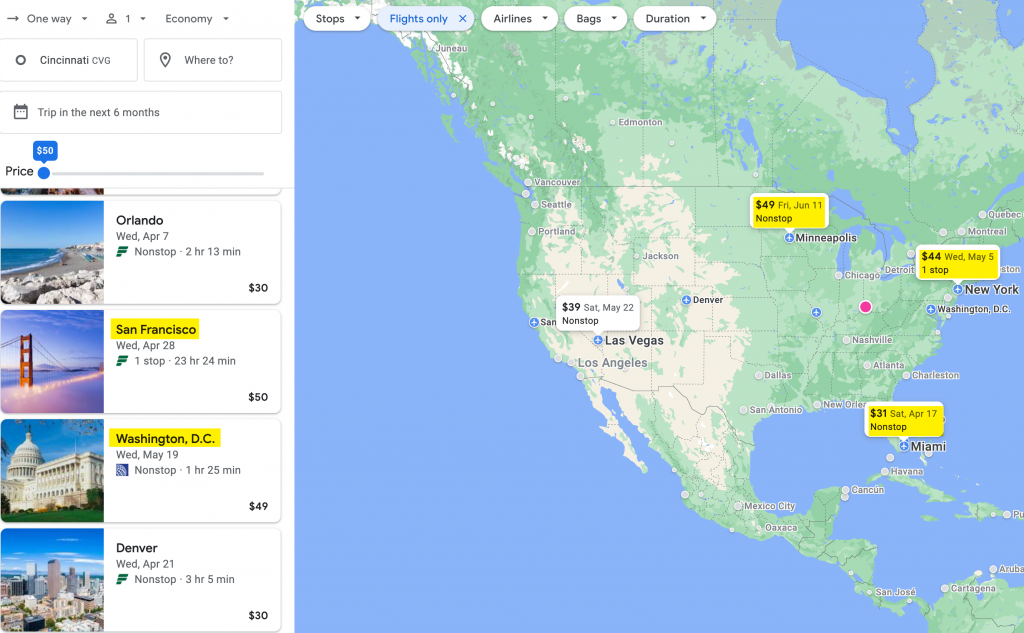Click the Havana city dot on map

pyautogui.click(x=885, y=471)
